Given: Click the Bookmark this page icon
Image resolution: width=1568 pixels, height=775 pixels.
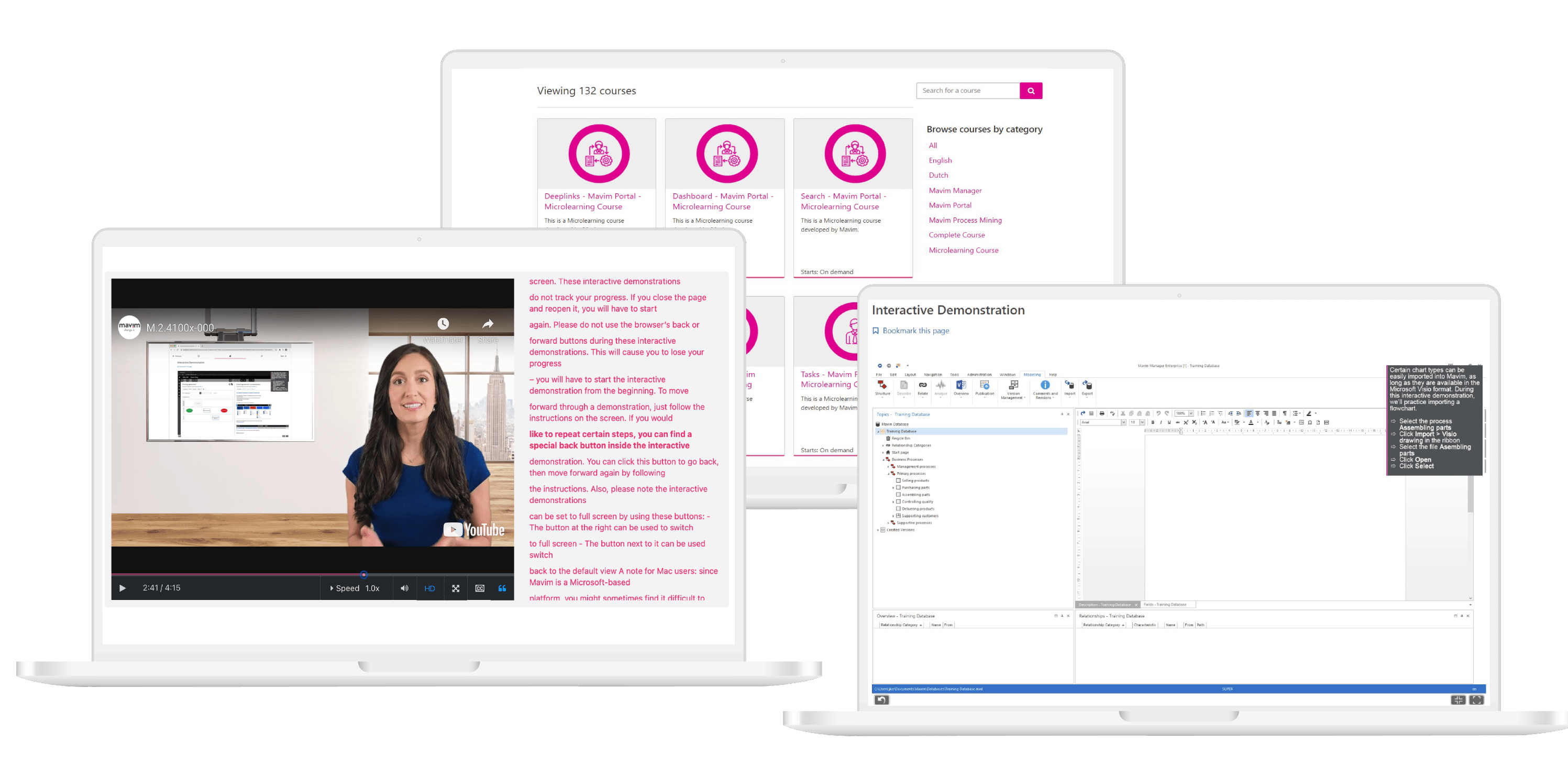Looking at the screenshot, I should [x=875, y=331].
